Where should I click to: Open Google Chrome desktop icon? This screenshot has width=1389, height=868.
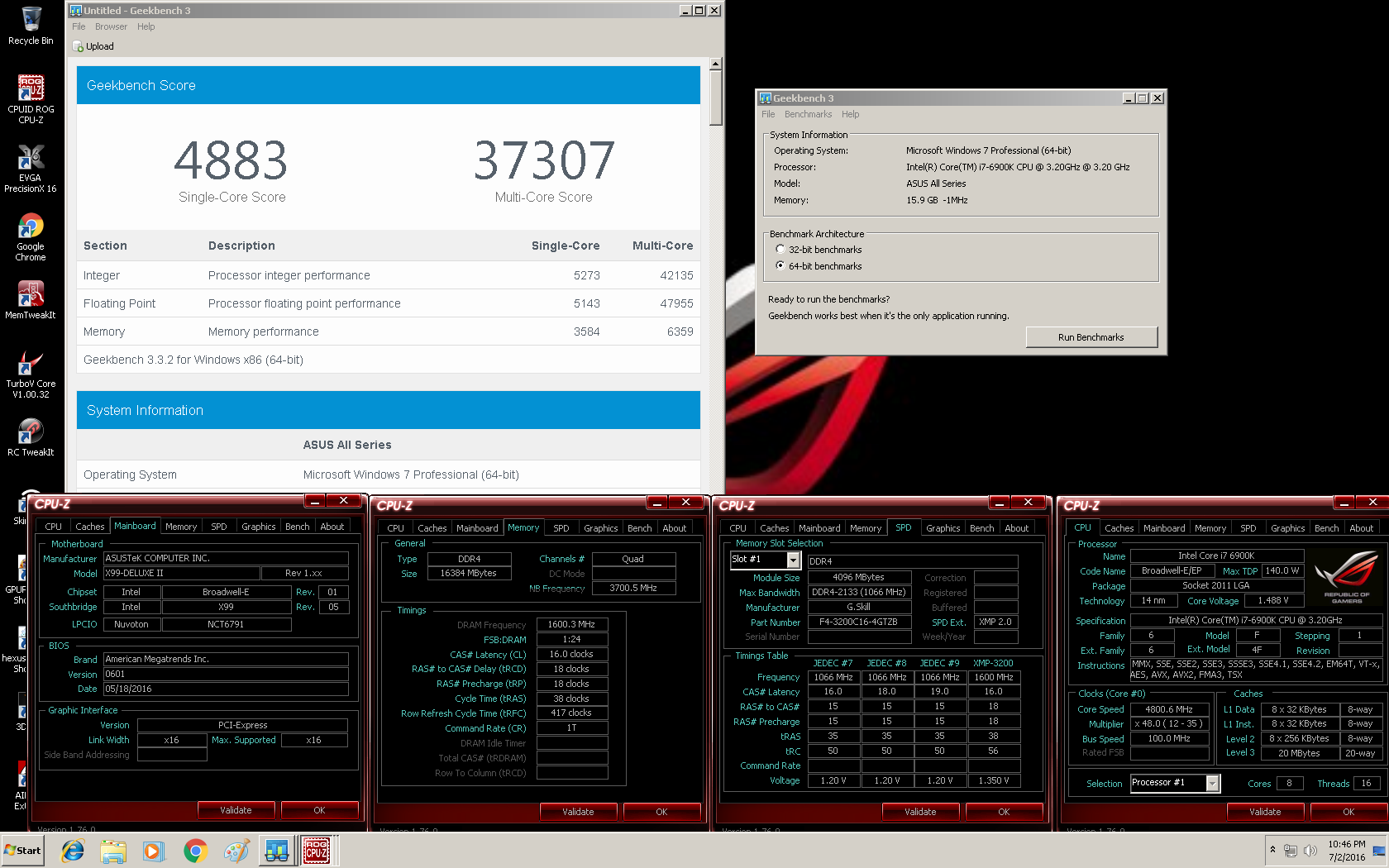[x=31, y=236]
